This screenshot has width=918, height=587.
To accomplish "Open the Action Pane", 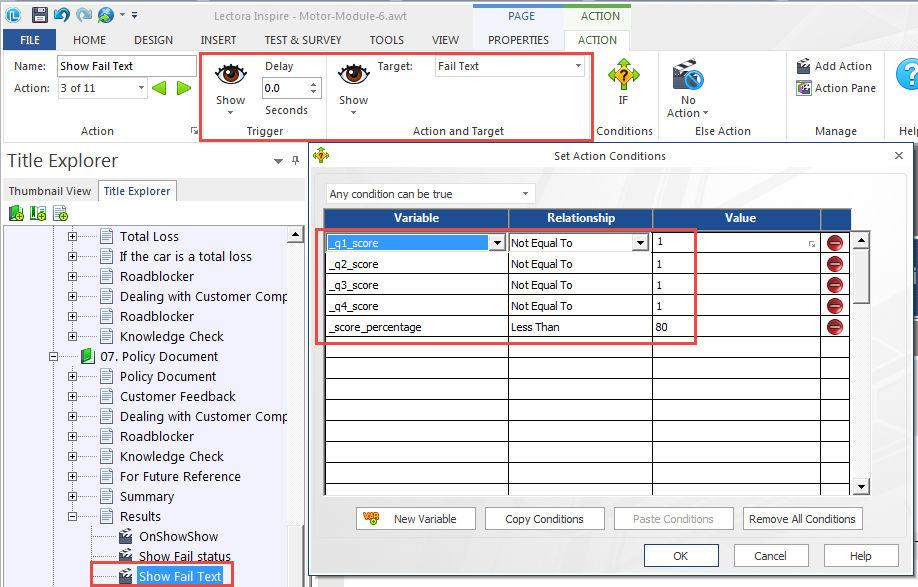I will tap(836, 88).
